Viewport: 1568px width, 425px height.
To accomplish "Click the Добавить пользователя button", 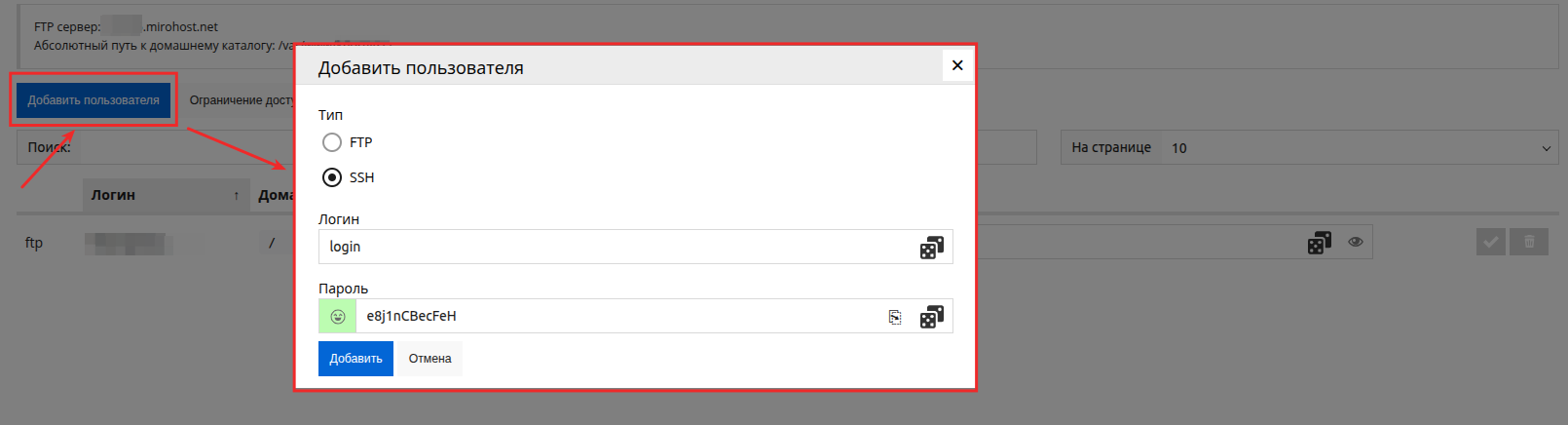I will (93, 100).
